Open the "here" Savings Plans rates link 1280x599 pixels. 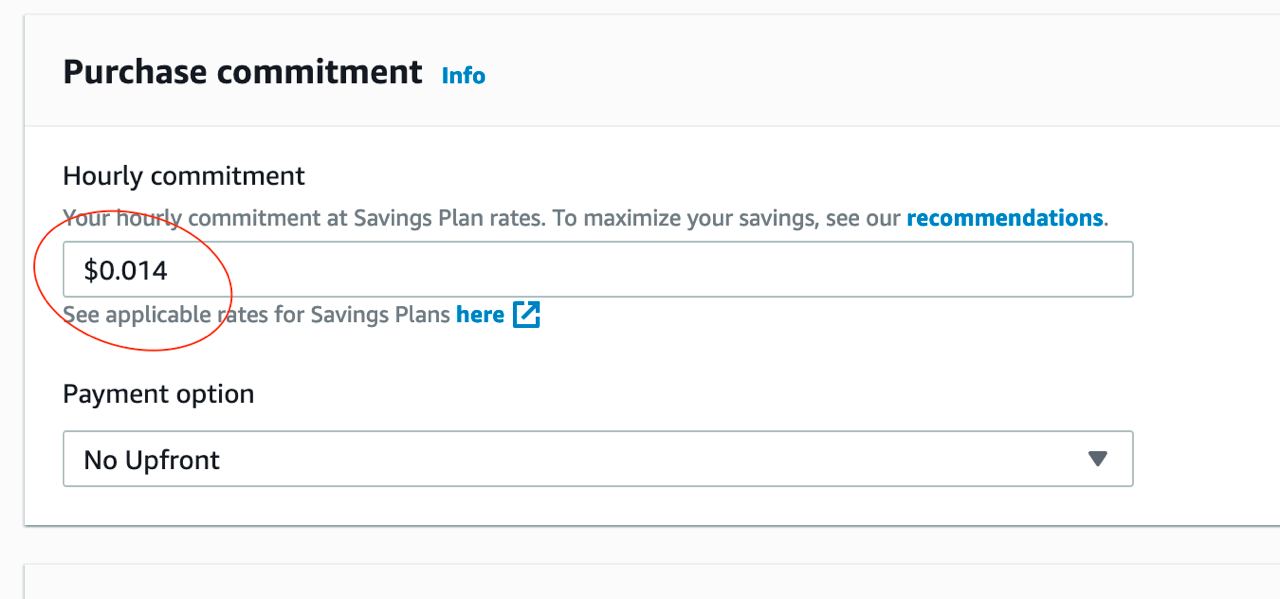[x=480, y=315]
